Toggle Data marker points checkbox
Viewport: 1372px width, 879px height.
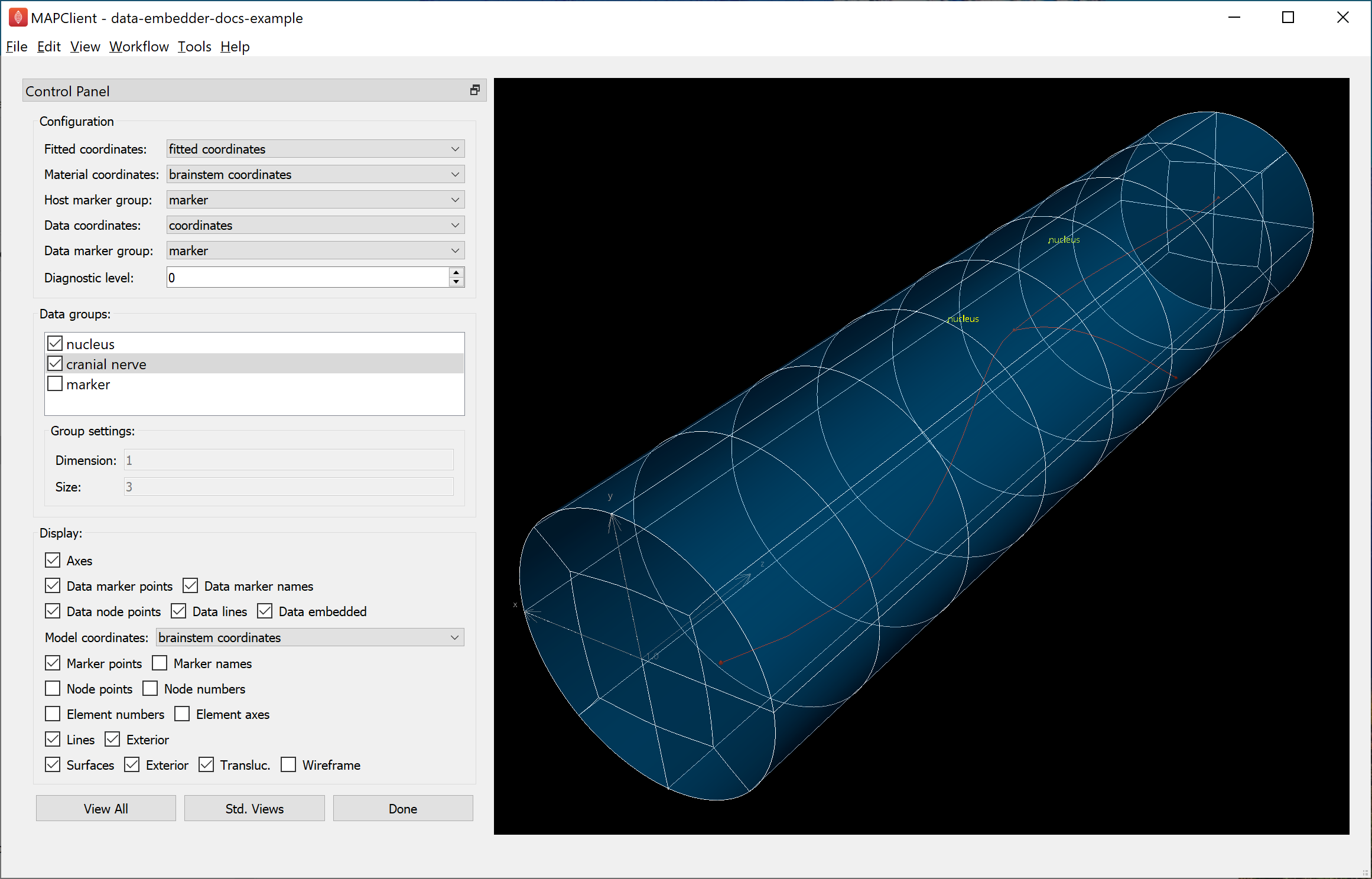pyautogui.click(x=53, y=585)
